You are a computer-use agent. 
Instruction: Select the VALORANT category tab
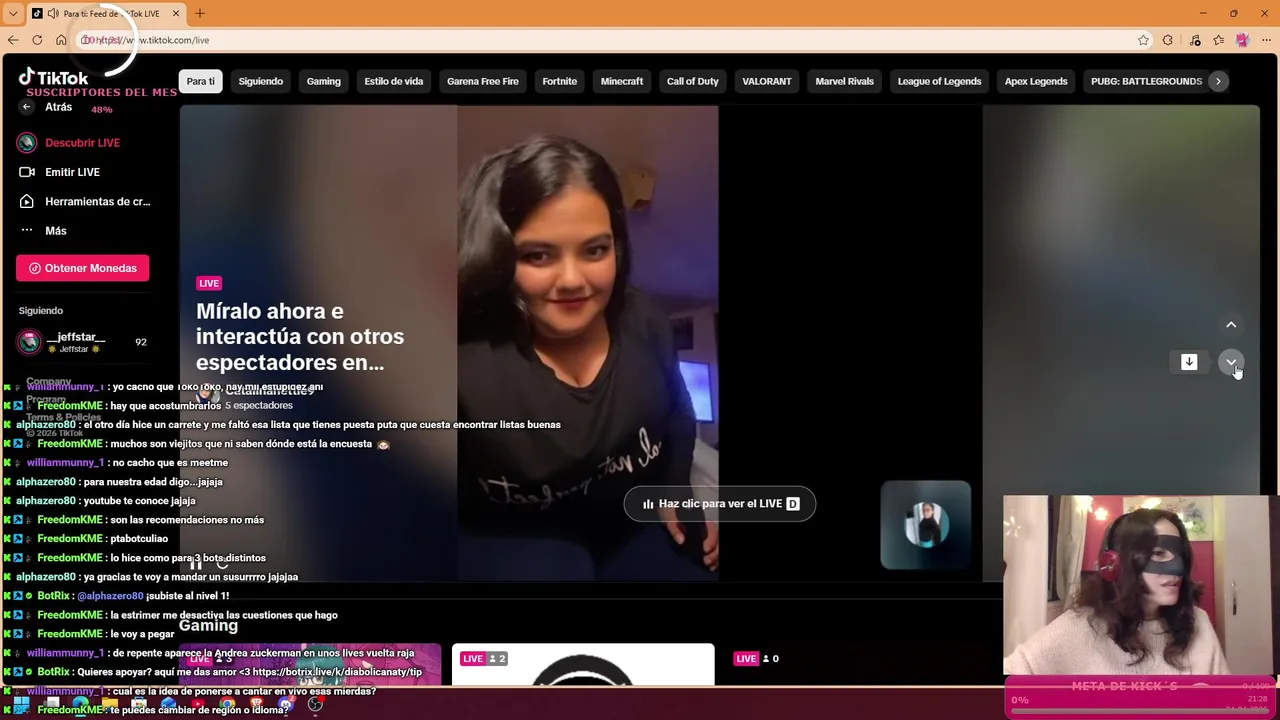point(767,81)
